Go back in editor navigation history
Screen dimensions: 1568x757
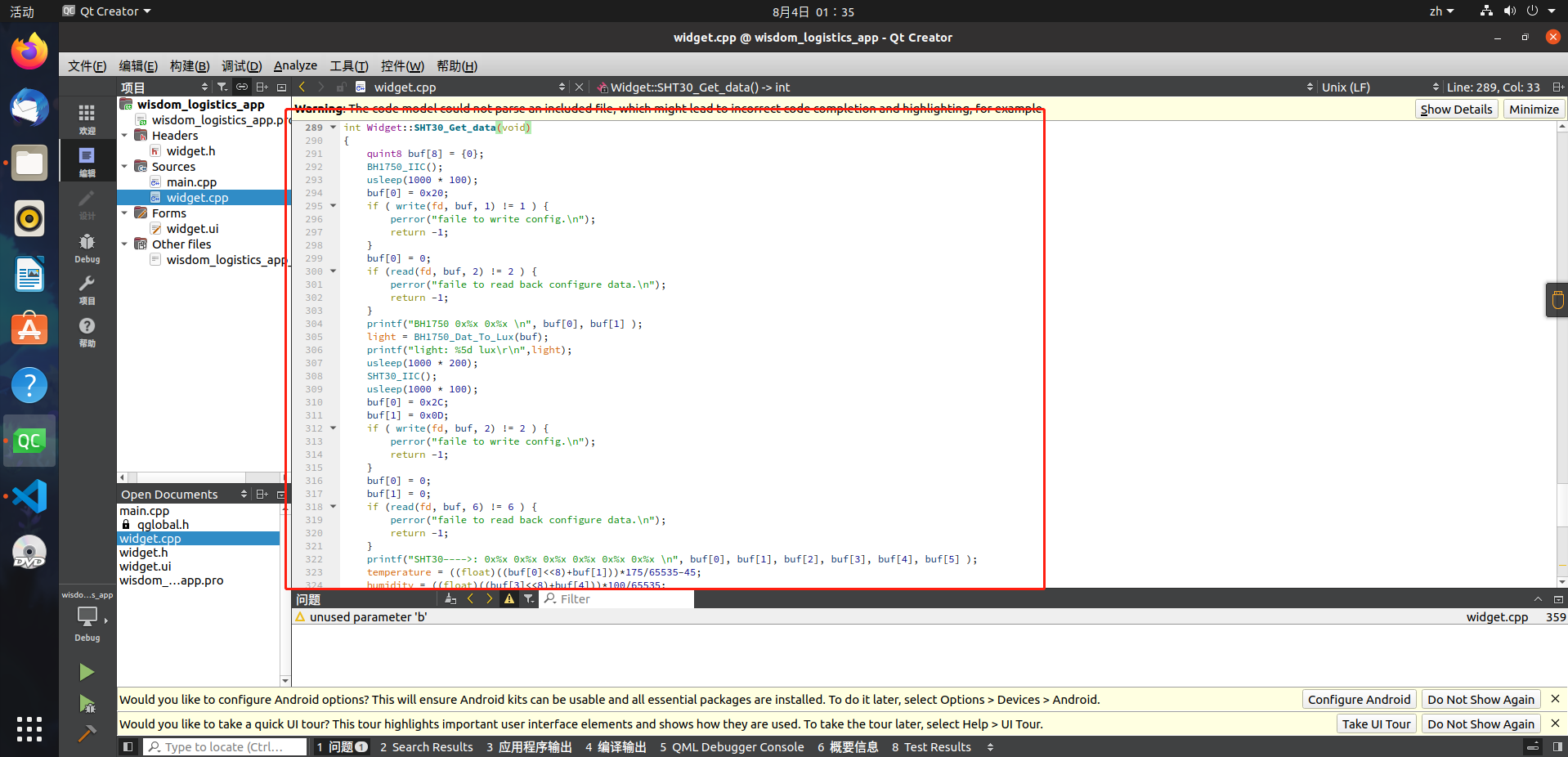click(302, 87)
